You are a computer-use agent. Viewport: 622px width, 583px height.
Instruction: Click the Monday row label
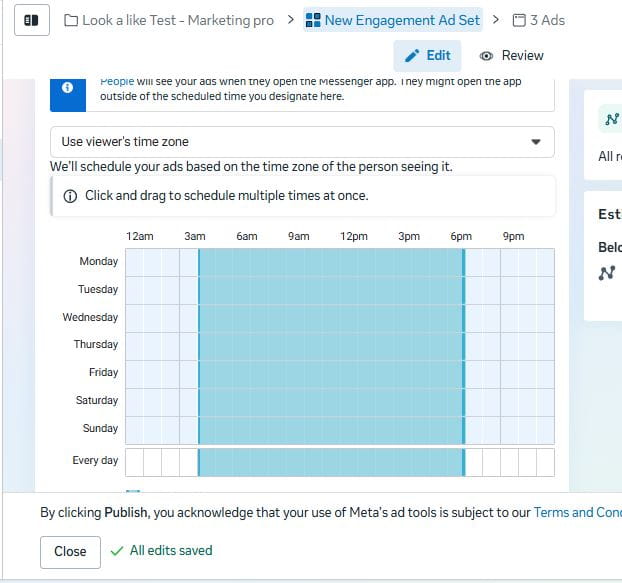coord(99,261)
